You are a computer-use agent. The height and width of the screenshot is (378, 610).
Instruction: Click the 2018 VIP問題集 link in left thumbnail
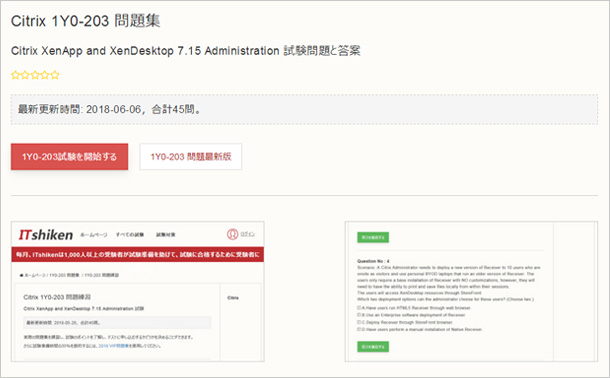[x=114, y=346]
